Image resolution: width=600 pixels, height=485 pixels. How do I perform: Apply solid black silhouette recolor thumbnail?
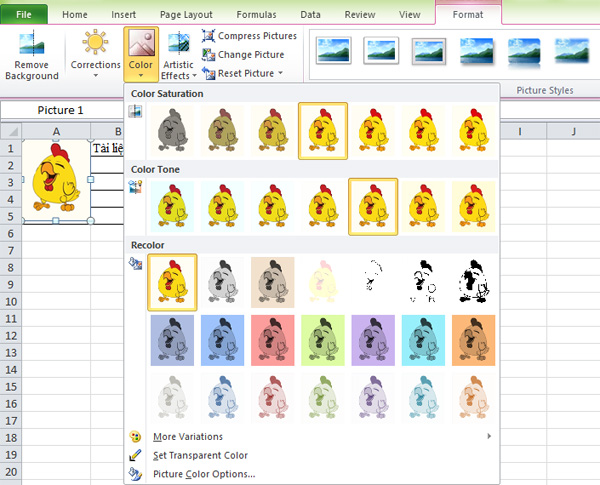(473, 283)
